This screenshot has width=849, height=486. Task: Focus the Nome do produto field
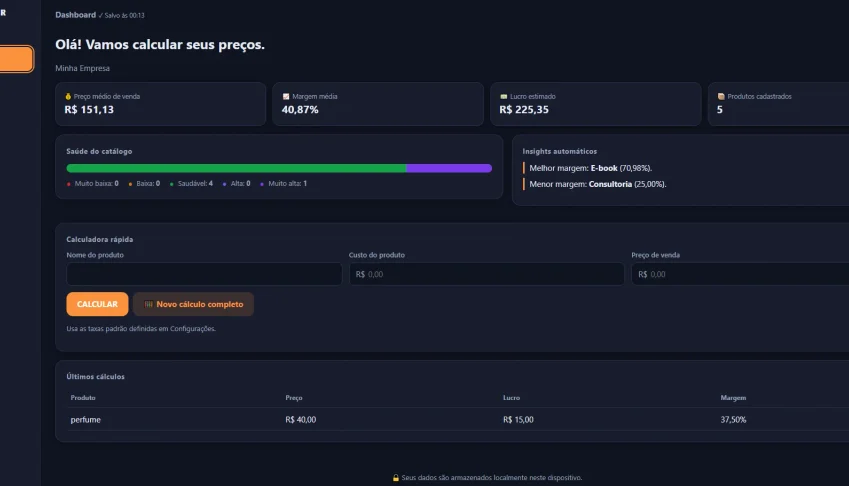[204, 274]
